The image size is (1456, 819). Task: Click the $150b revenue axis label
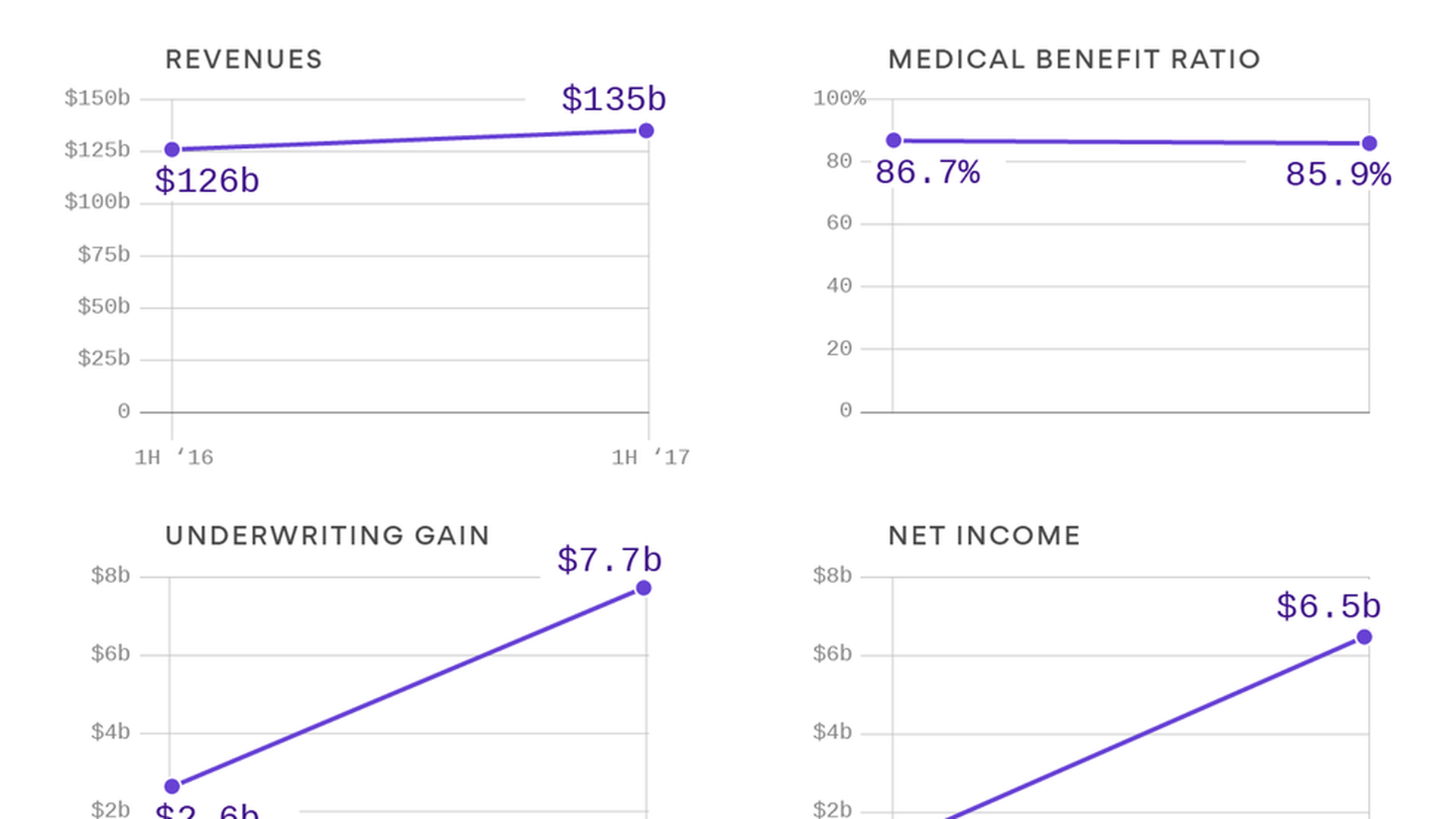tap(97, 99)
